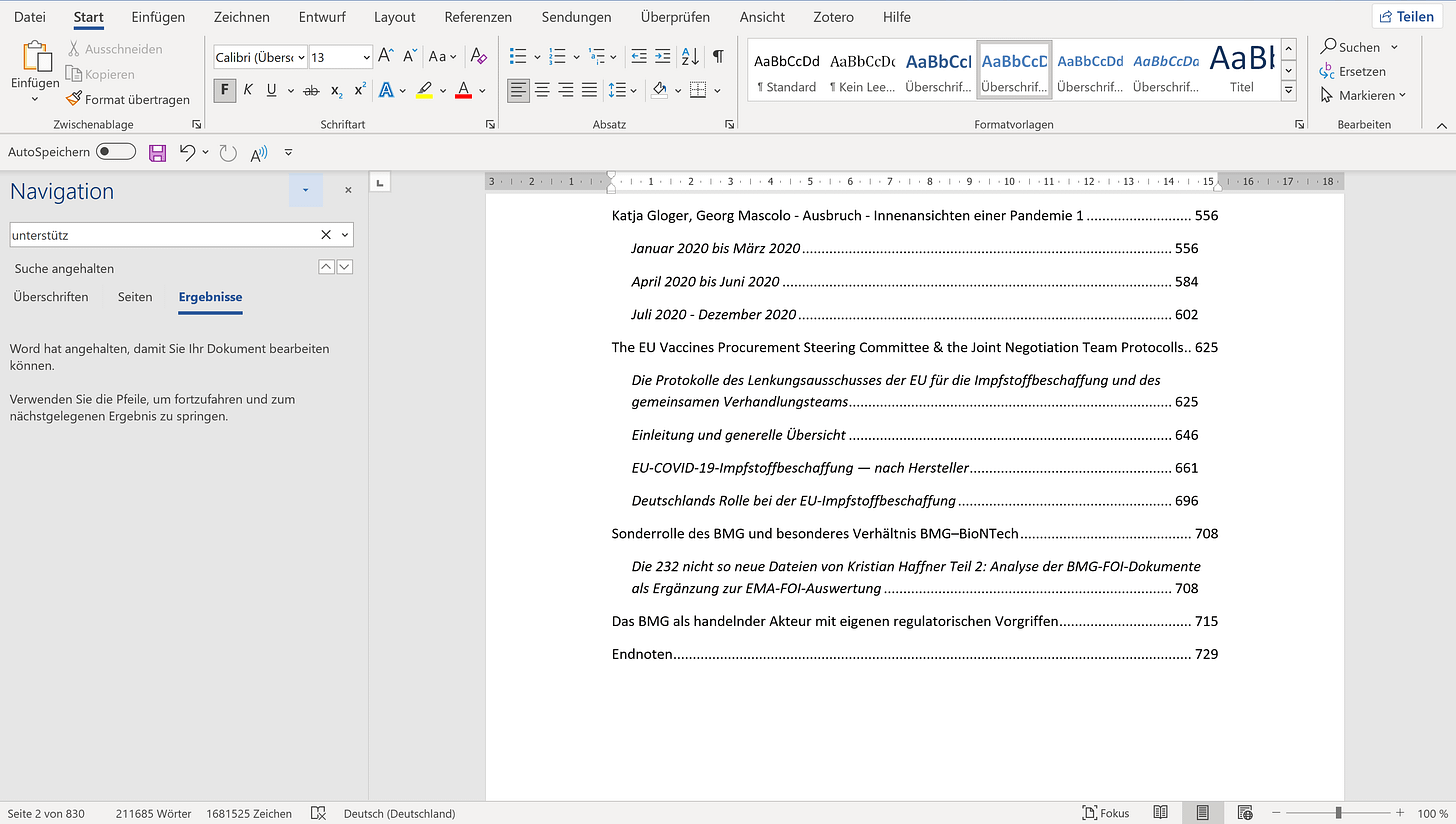
Task: Clear all formatting eraser icon
Action: click(x=479, y=56)
